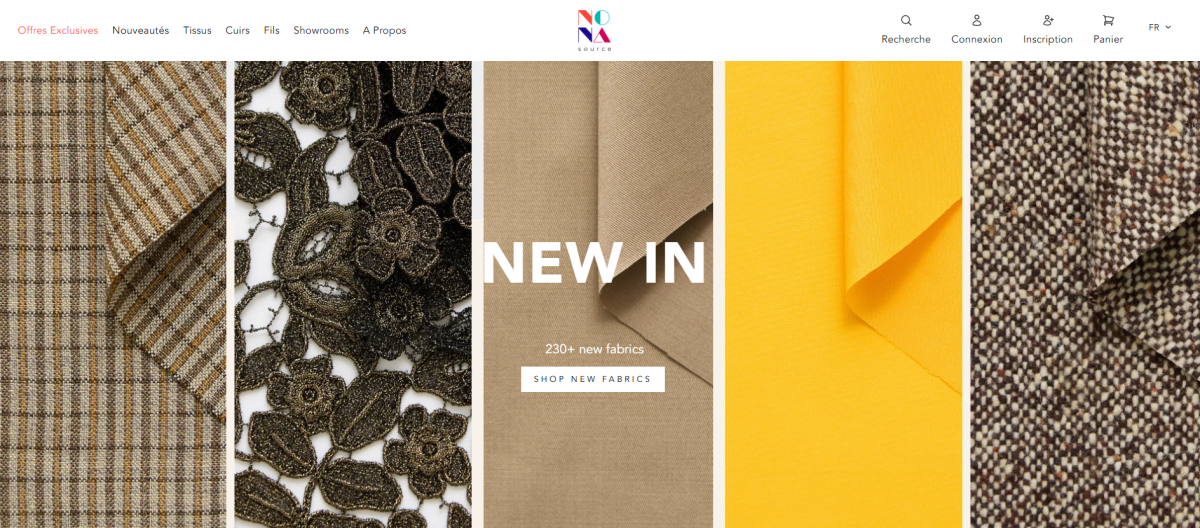The width and height of the screenshot is (1200, 528).
Task: Expand the FR language dropdown
Action: tap(1160, 27)
